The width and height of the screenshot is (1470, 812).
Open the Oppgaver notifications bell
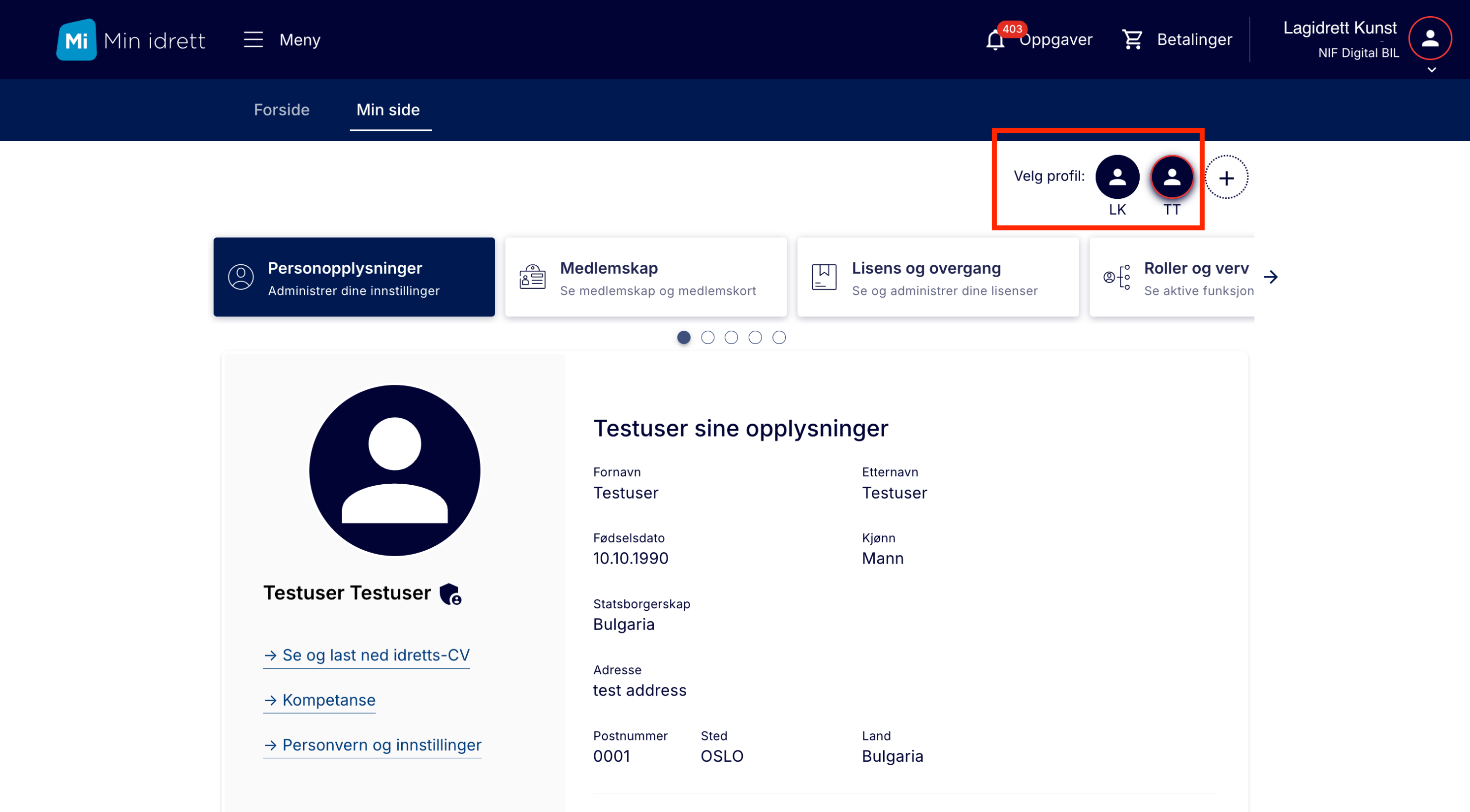click(x=995, y=39)
